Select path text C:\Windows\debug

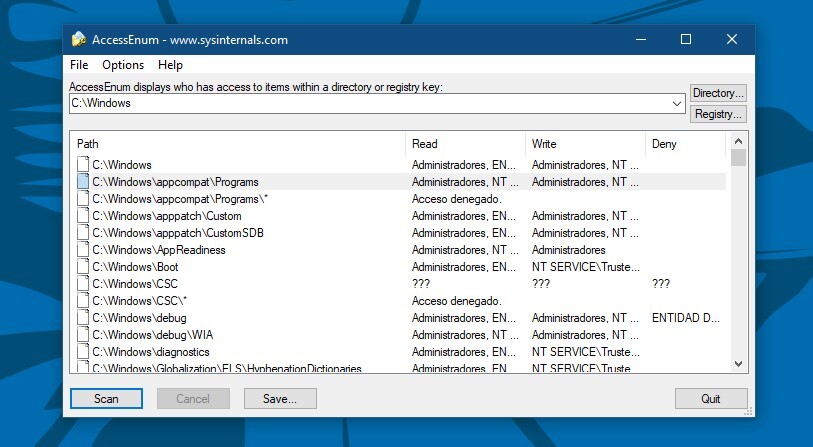coord(139,318)
